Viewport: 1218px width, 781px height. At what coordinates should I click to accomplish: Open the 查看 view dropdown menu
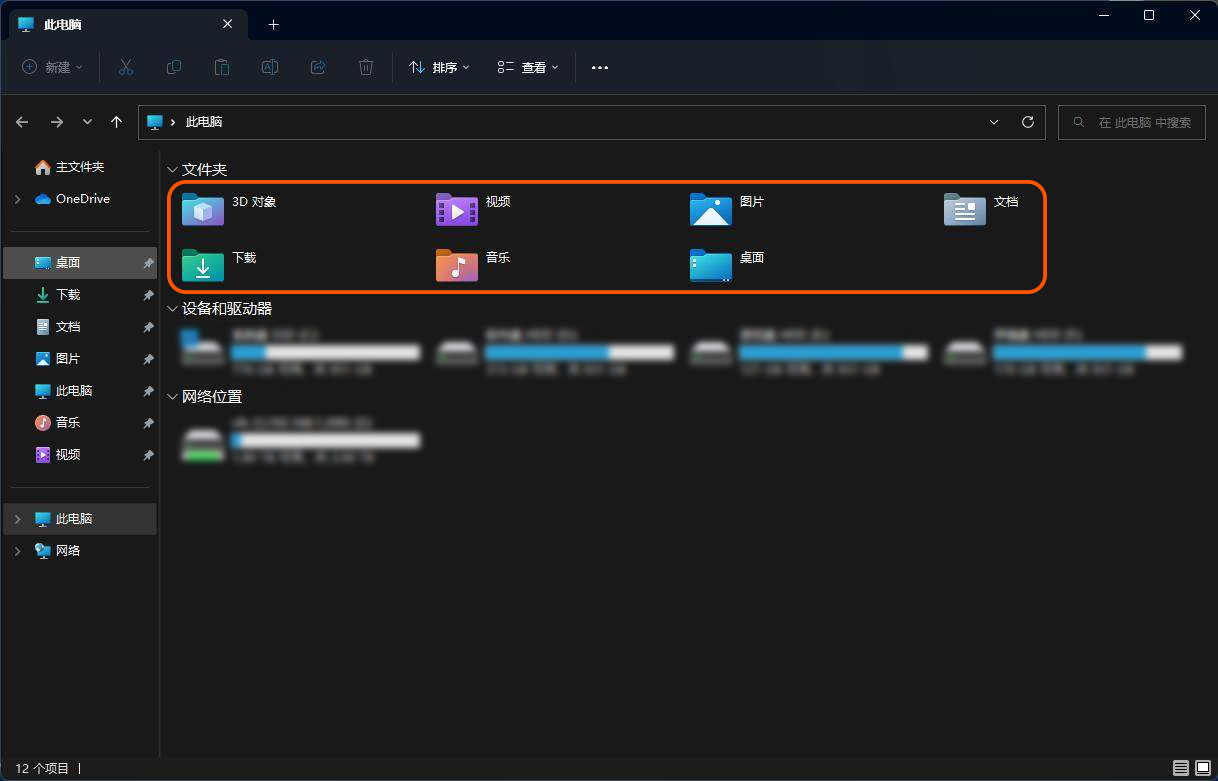pos(528,67)
